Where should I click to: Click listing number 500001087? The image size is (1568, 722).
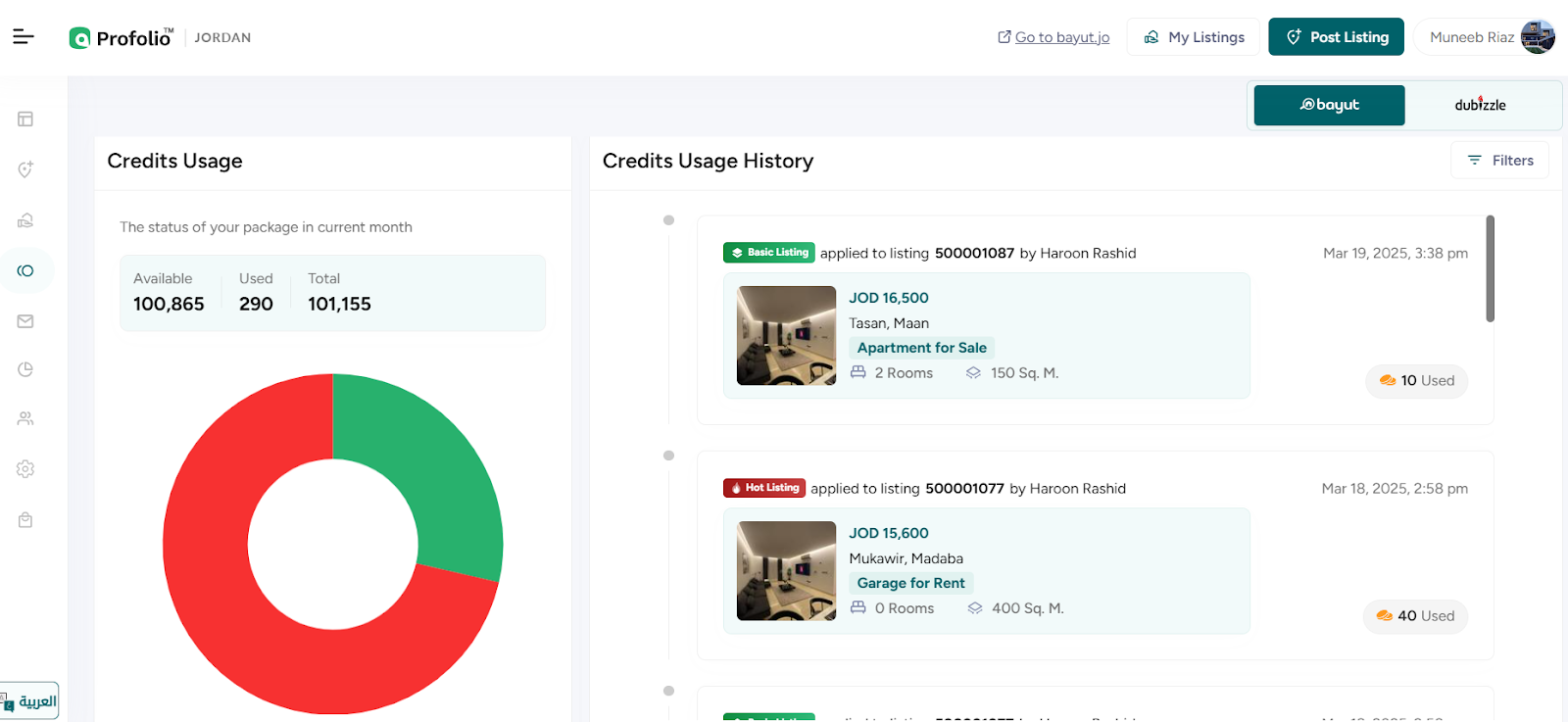point(974,253)
